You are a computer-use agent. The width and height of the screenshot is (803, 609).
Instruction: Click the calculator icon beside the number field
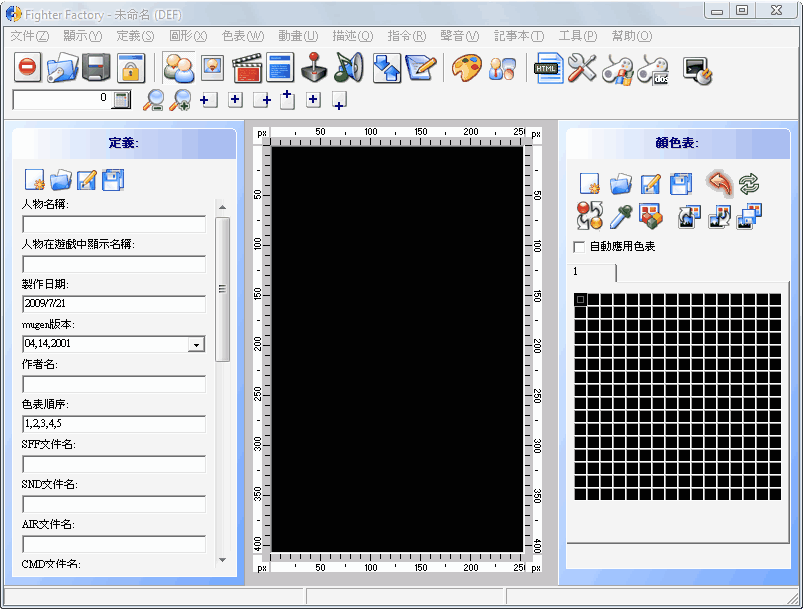click(x=121, y=99)
